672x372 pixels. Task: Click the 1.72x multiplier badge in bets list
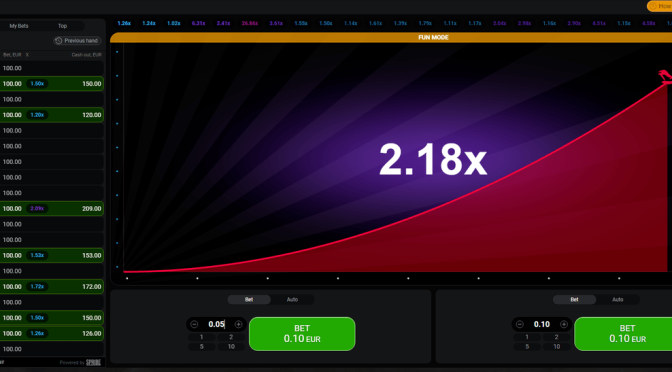click(x=37, y=287)
